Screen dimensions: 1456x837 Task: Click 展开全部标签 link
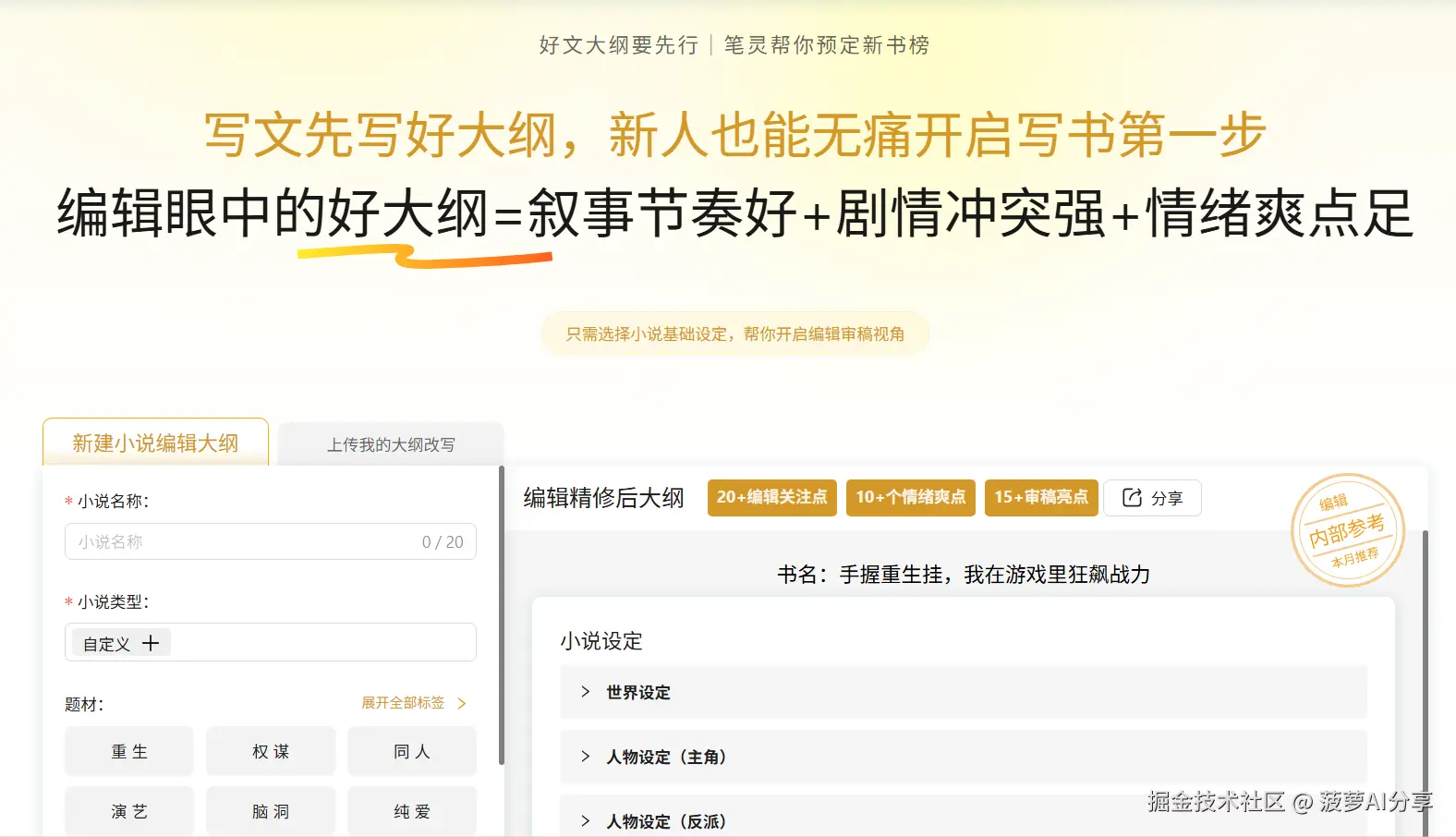(x=403, y=703)
